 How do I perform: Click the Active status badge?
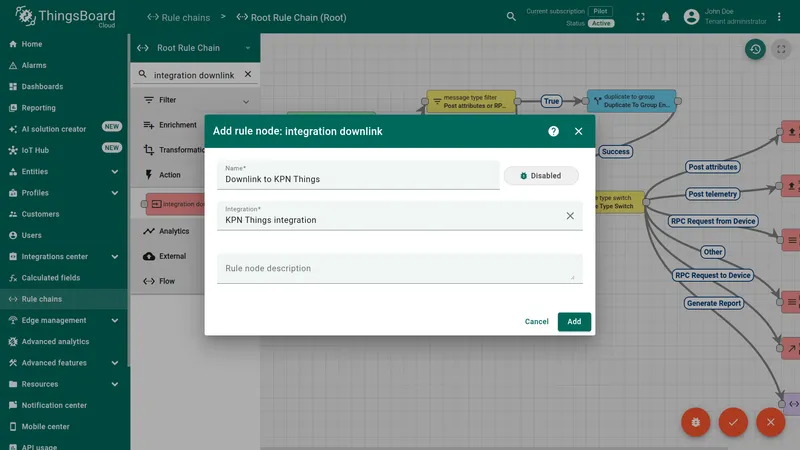tap(601, 23)
